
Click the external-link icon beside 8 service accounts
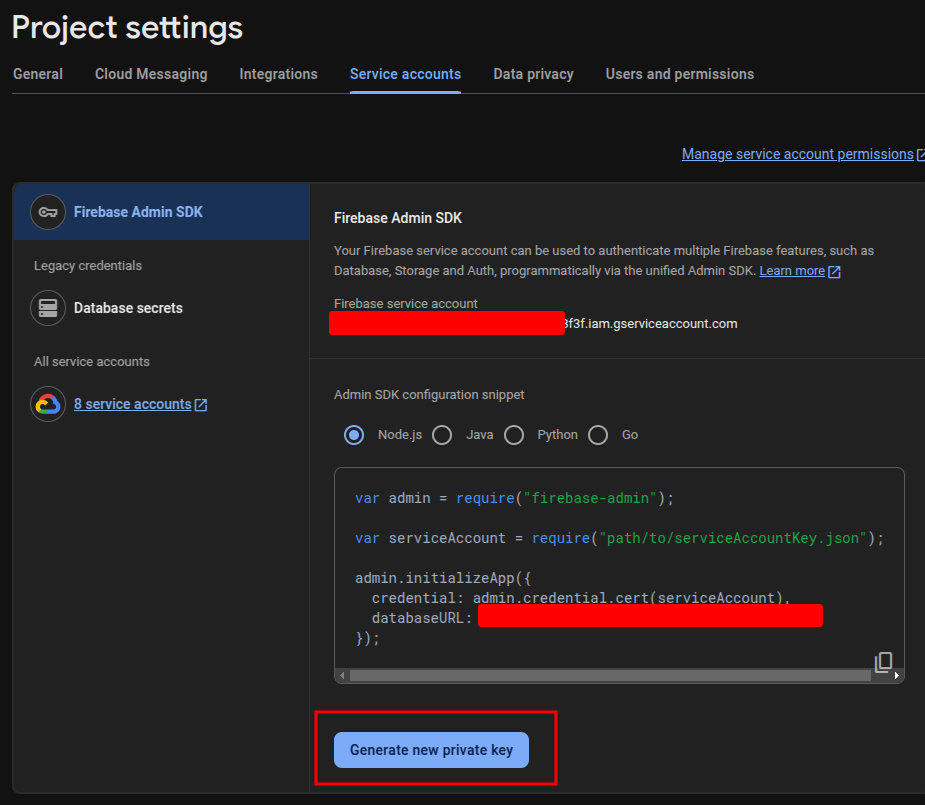tap(201, 405)
